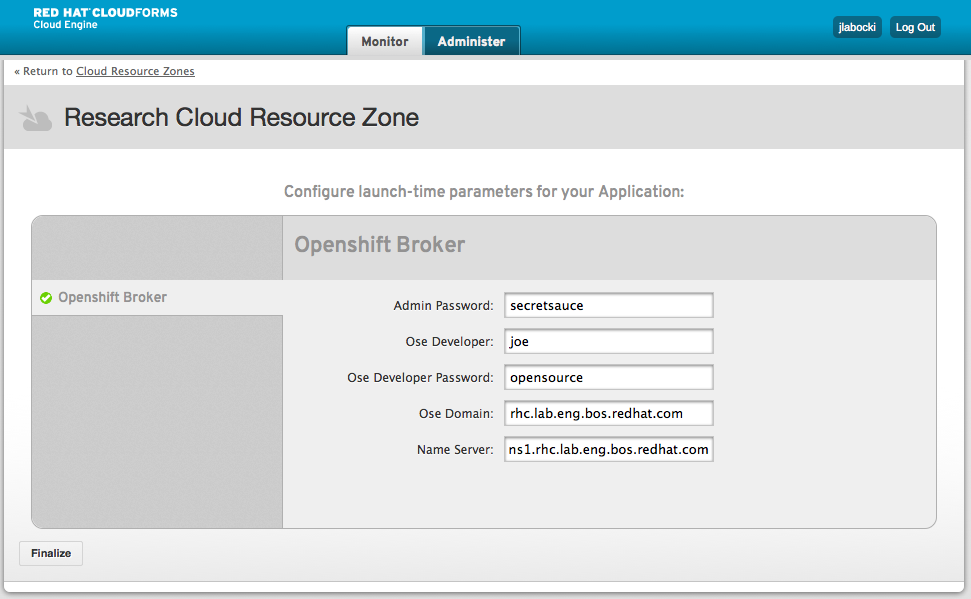Select the Ose Domain input field
The image size is (971, 599).
pos(608,414)
